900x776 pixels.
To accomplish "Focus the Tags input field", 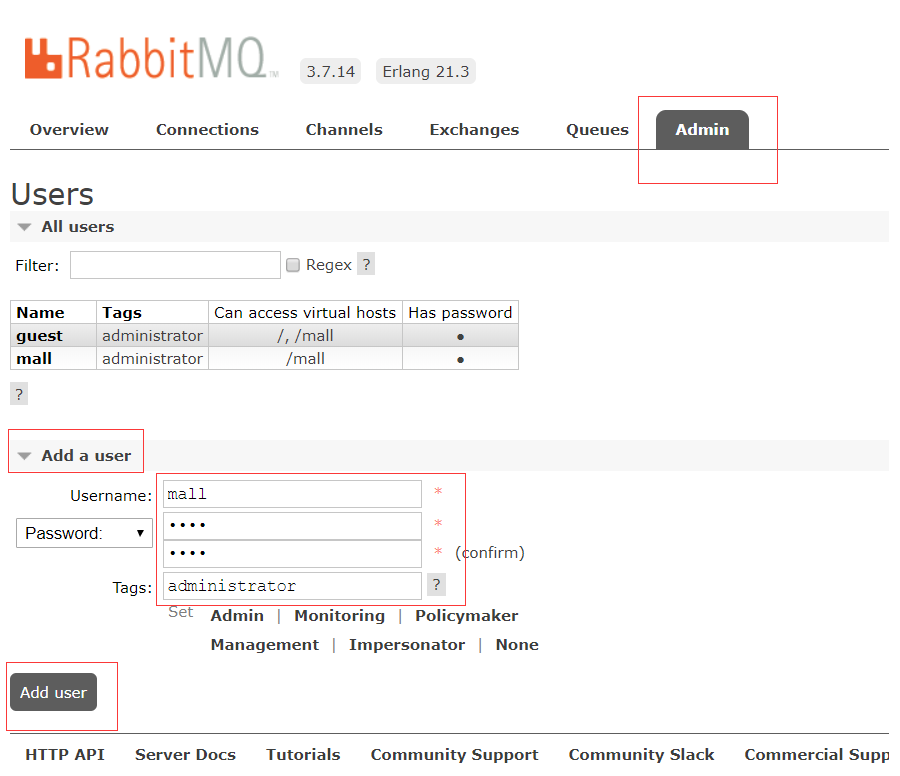I will click(292, 586).
